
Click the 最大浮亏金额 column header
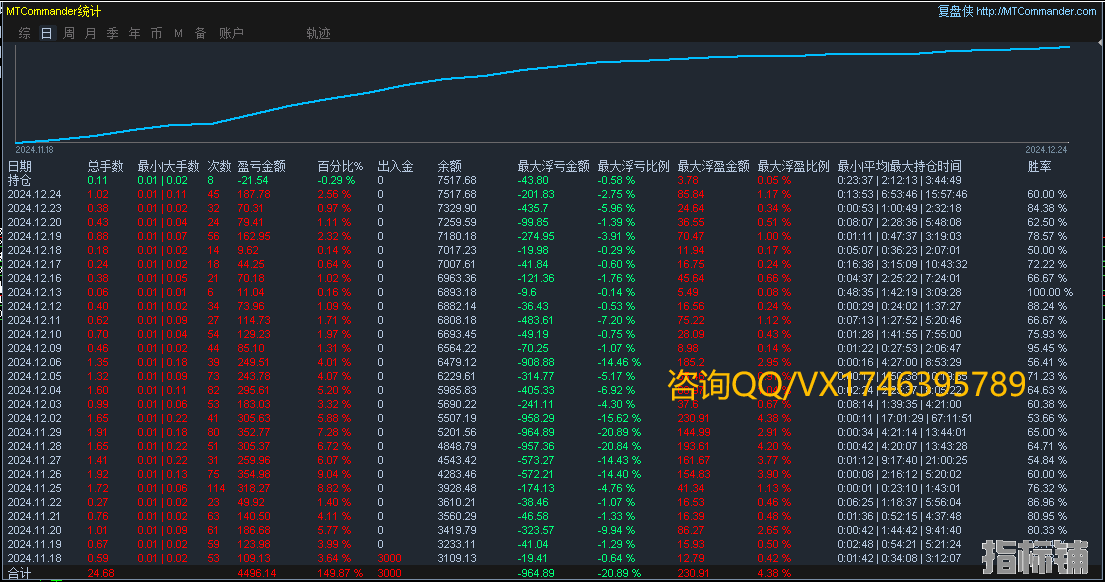click(x=553, y=166)
